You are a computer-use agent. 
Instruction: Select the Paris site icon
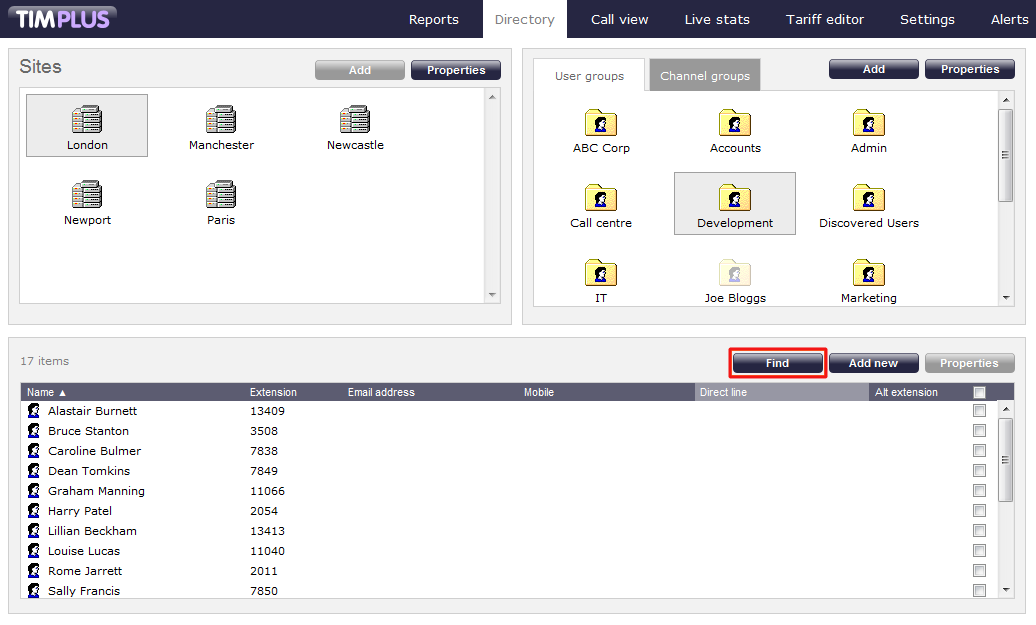[x=221, y=195]
